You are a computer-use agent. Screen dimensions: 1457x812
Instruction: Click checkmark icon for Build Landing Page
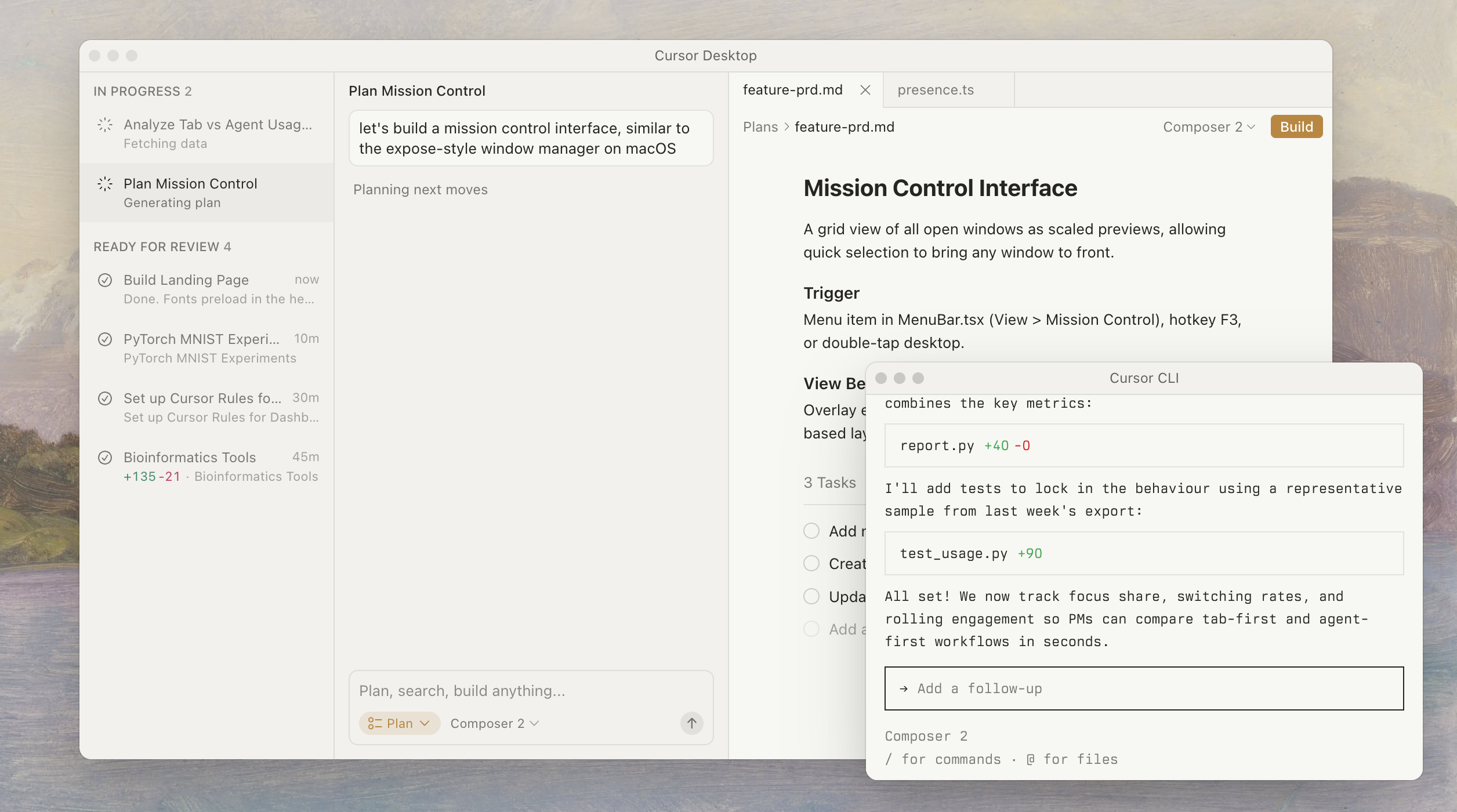pos(105,280)
